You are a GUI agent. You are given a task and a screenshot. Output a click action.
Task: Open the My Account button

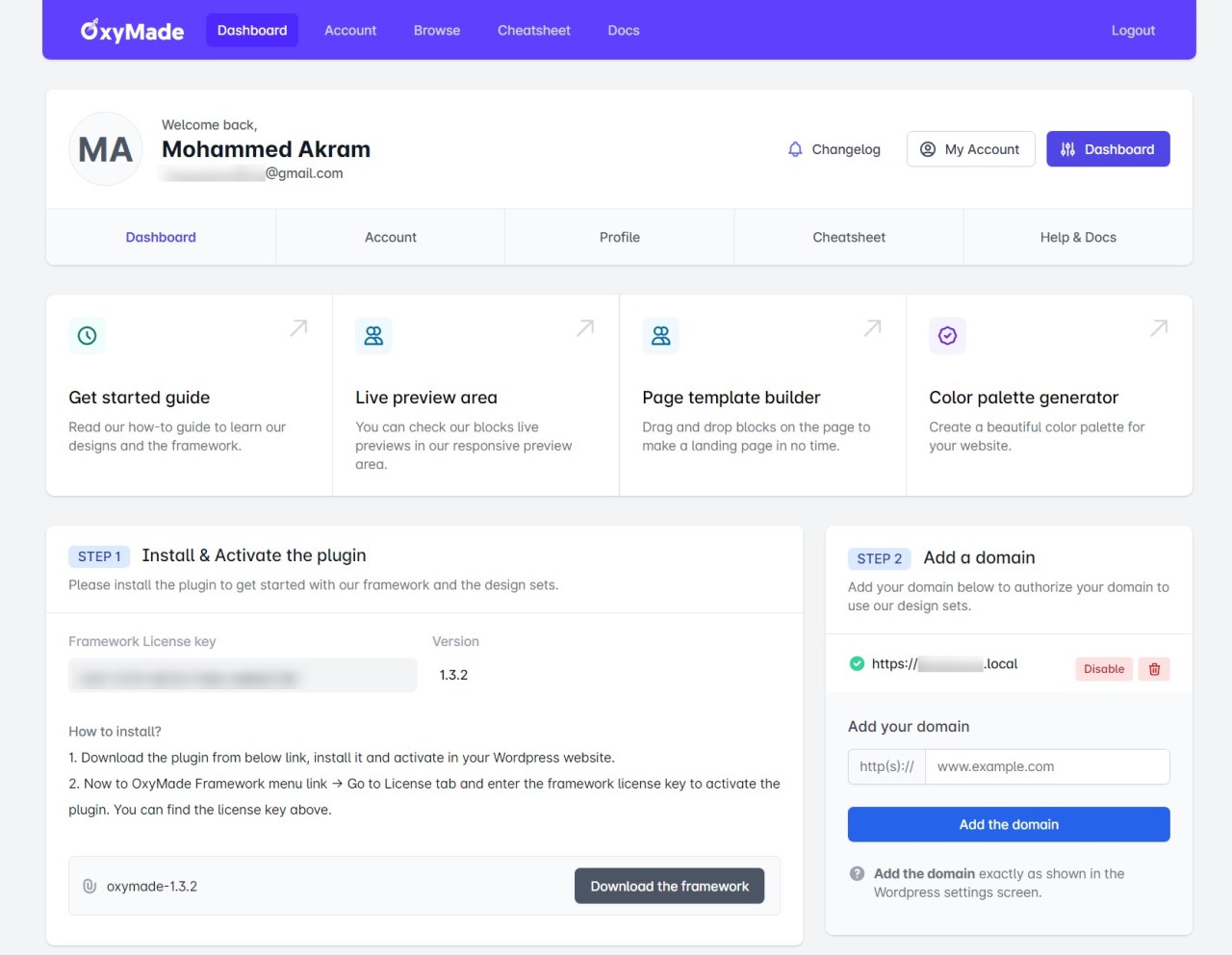tap(970, 149)
